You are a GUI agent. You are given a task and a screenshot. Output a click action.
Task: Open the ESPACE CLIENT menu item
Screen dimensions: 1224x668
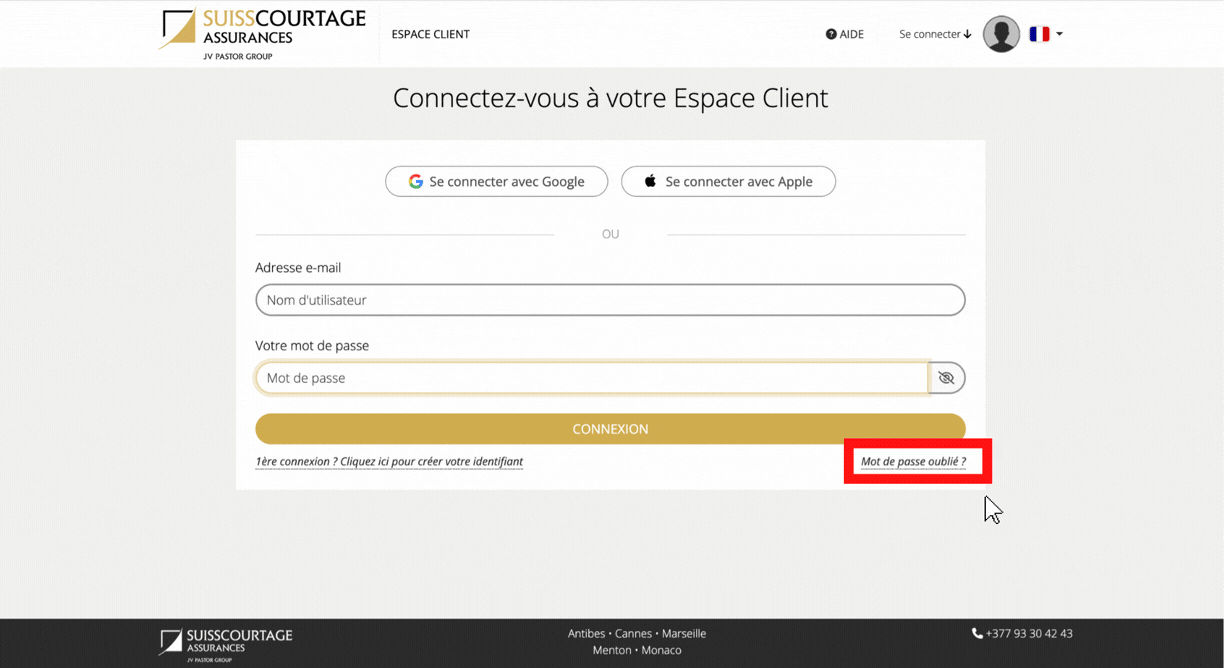(430, 34)
